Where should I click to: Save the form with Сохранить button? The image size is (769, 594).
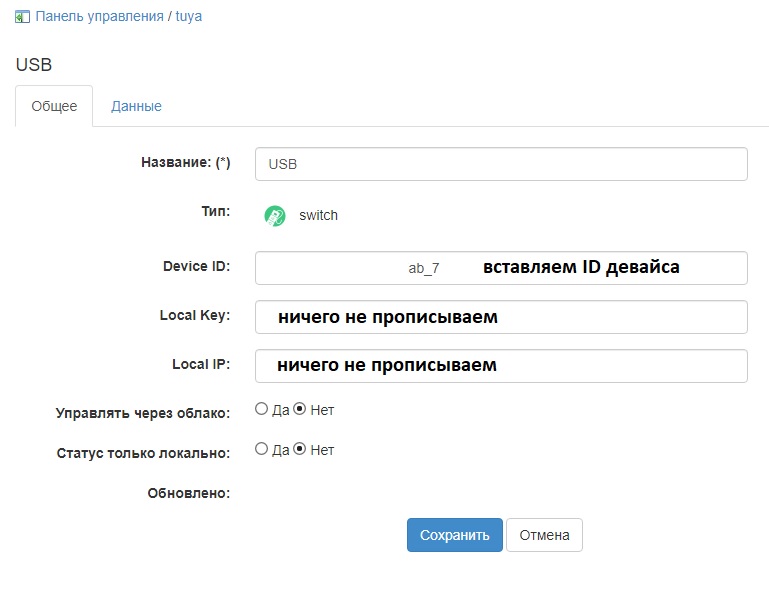coord(455,535)
